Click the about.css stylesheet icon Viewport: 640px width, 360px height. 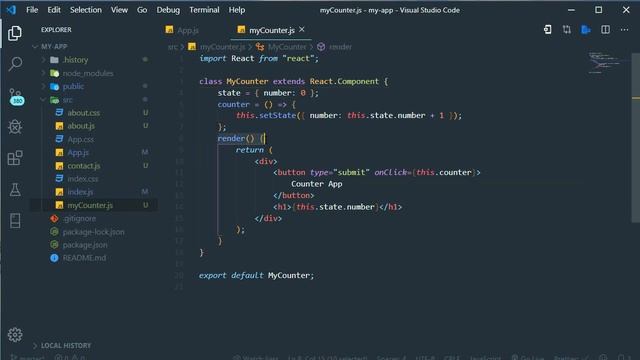coord(60,112)
